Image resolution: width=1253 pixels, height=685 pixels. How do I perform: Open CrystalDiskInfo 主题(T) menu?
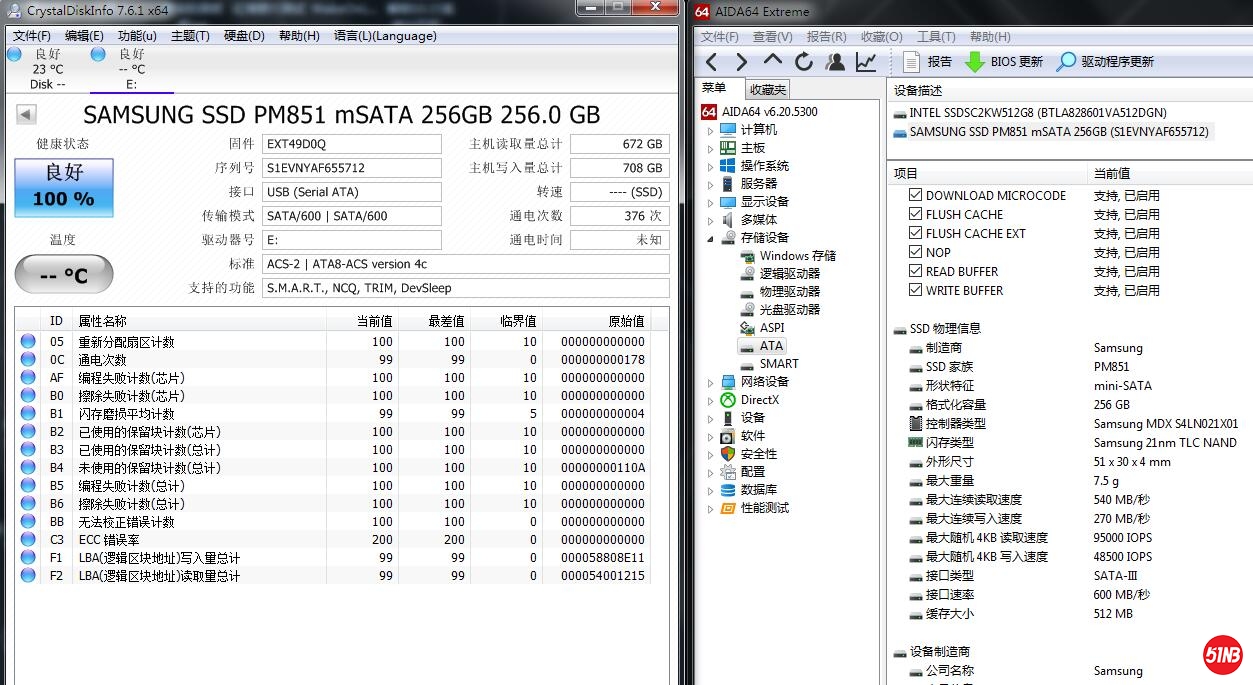(x=190, y=36)
